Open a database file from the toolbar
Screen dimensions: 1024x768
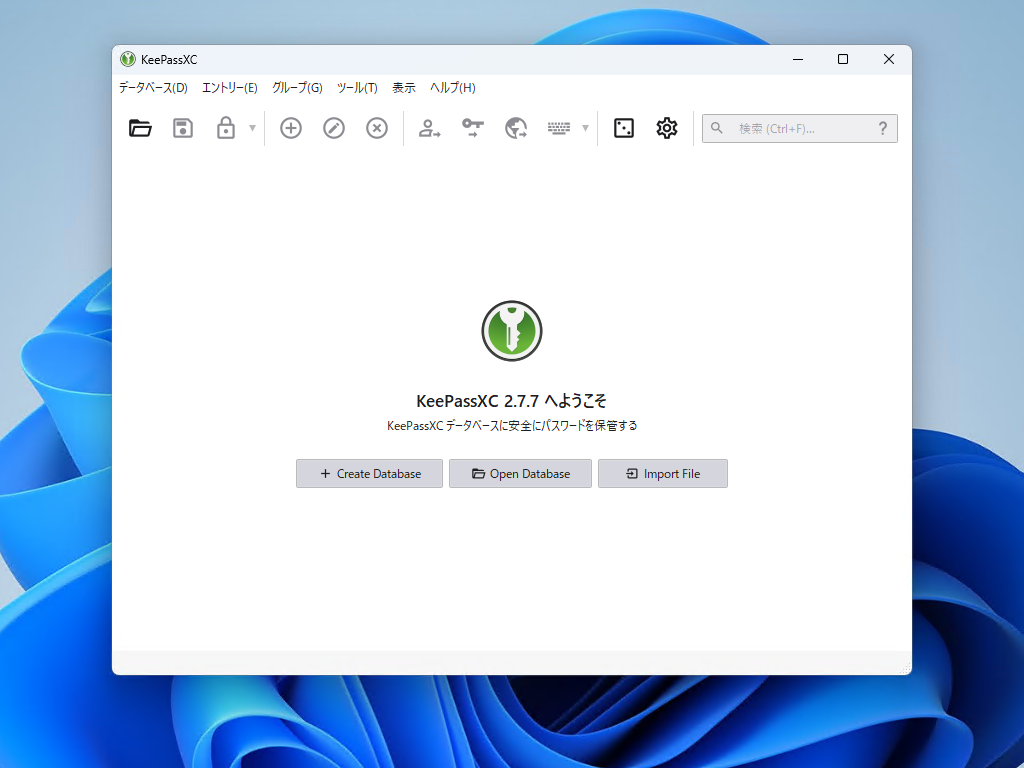[140, 128]
